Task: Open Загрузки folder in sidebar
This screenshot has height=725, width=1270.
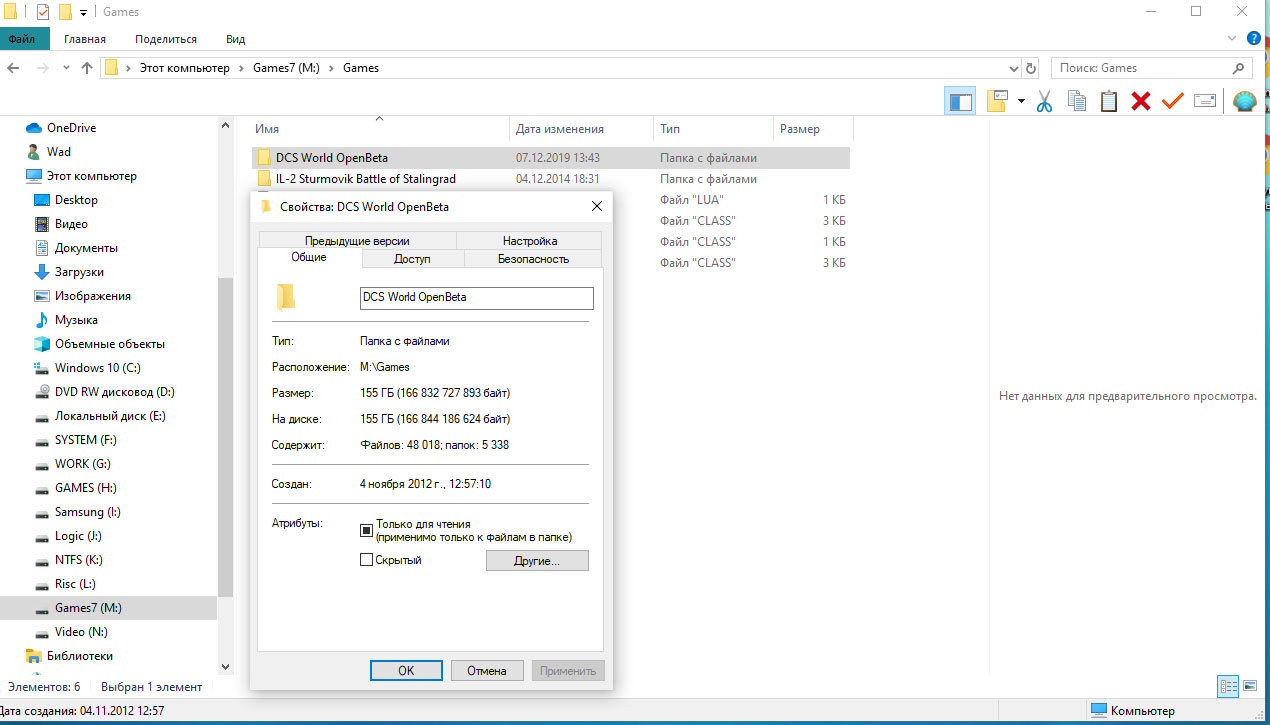Action: point(79,272)
